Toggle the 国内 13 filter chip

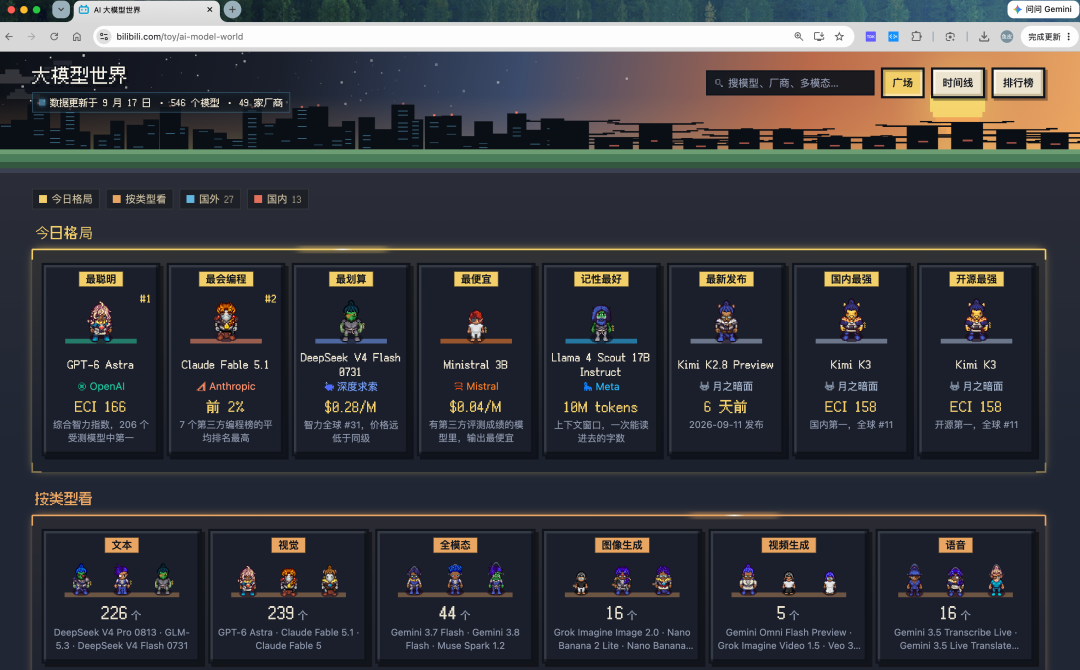(x=278, y=199)
